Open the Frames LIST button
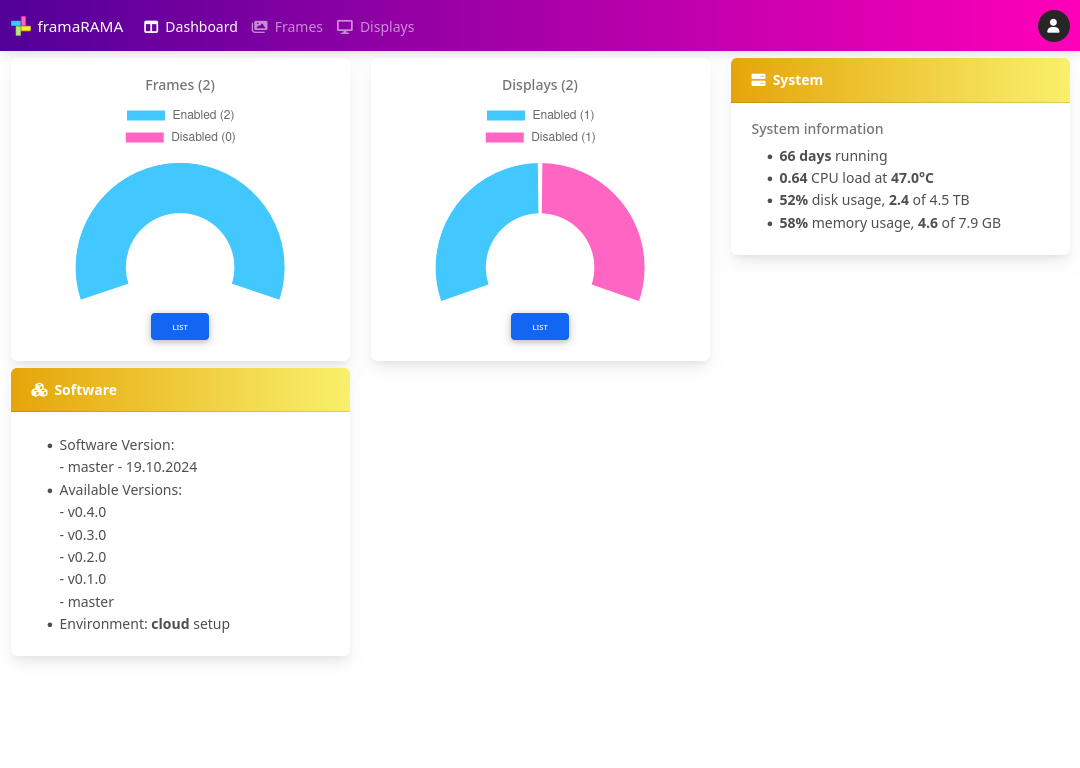This screenshot has height=768, width=1080. [180, 326]
